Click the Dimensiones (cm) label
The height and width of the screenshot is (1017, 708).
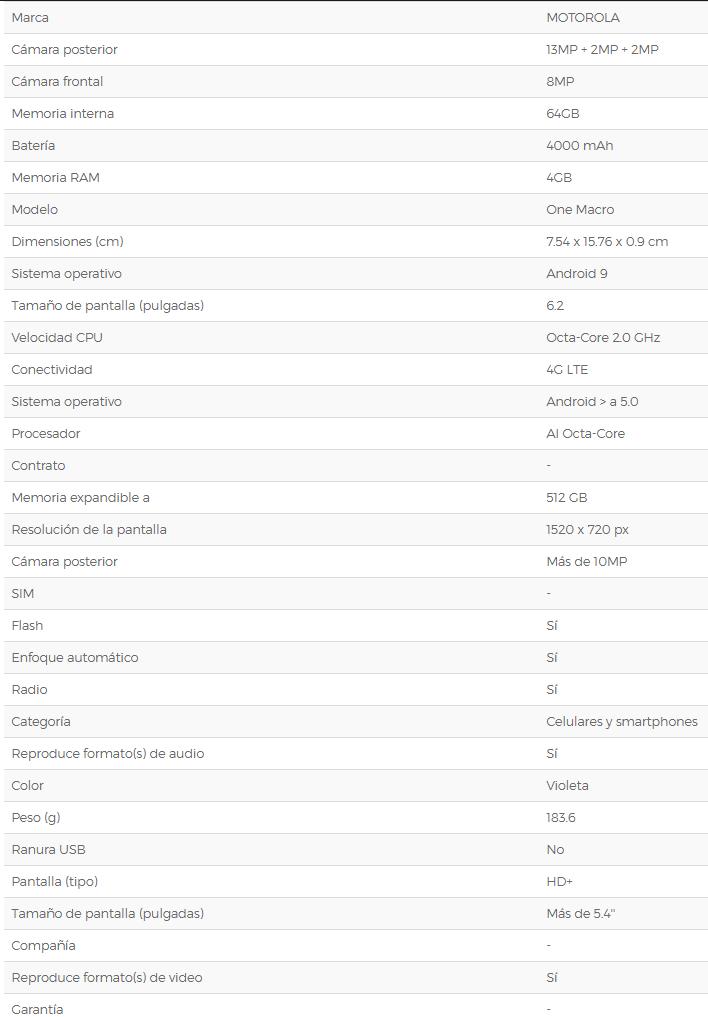[x=67, y=241]
